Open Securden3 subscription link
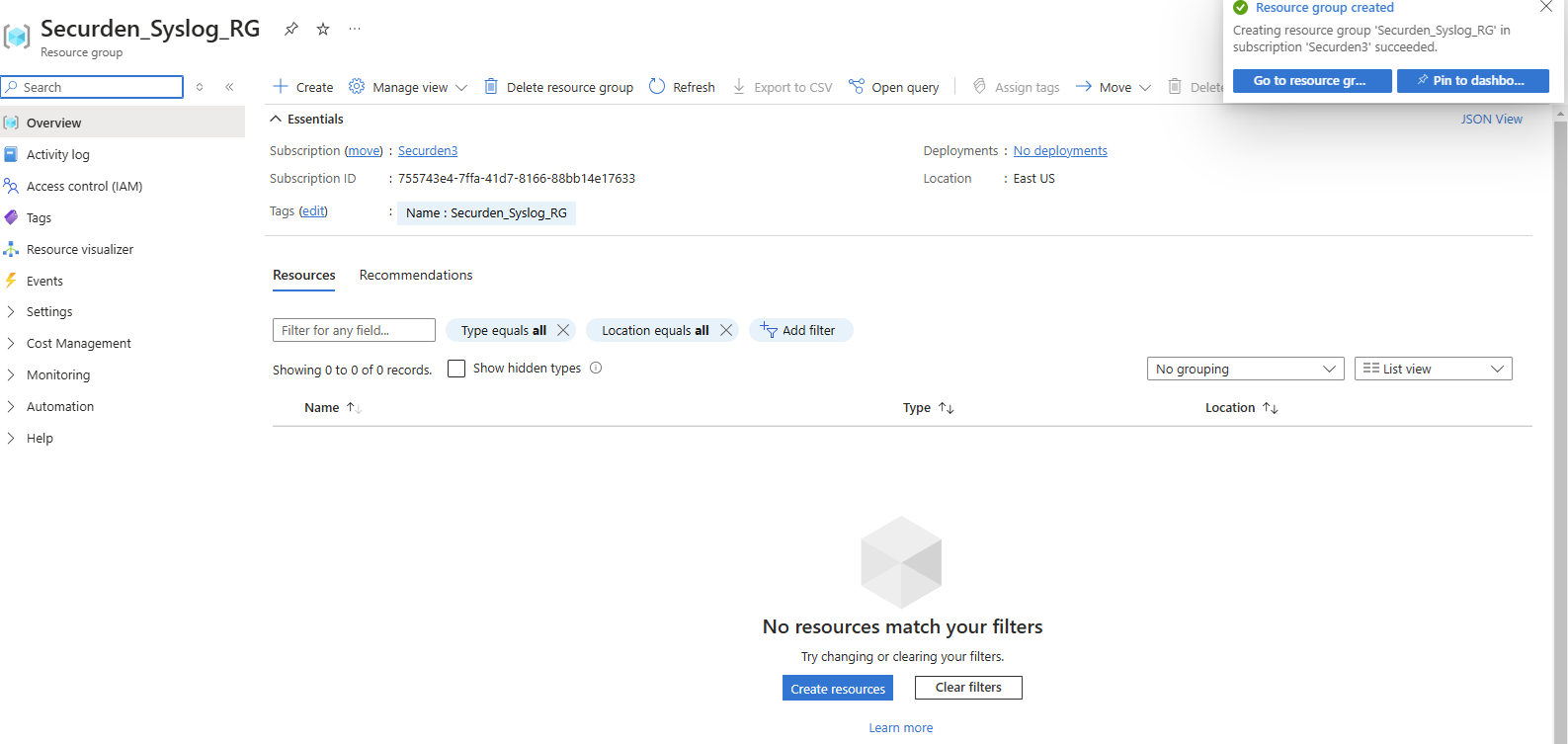The height and width of the screenshot is (744, 1568). point(428,150)
